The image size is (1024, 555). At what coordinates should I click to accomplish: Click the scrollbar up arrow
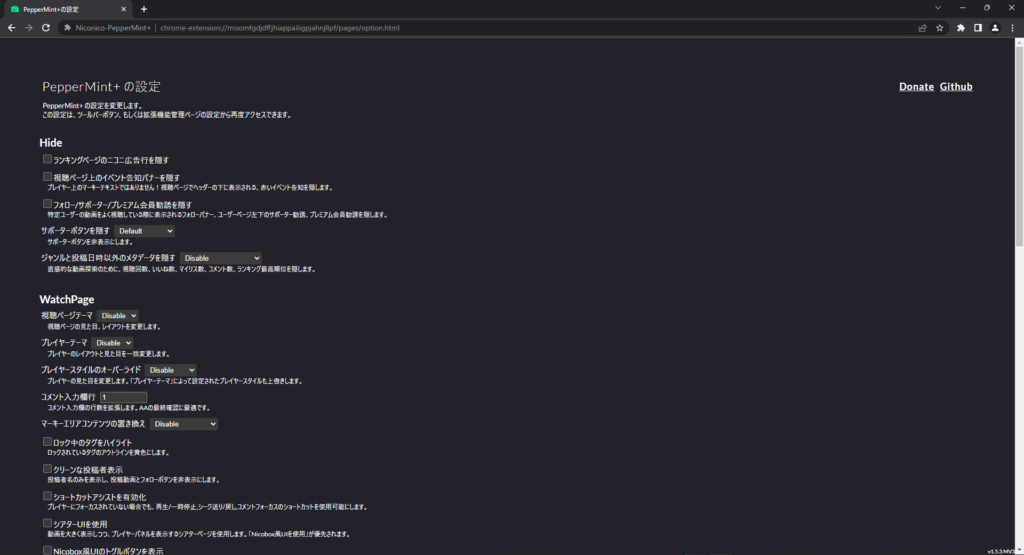tap(1019, 42)
